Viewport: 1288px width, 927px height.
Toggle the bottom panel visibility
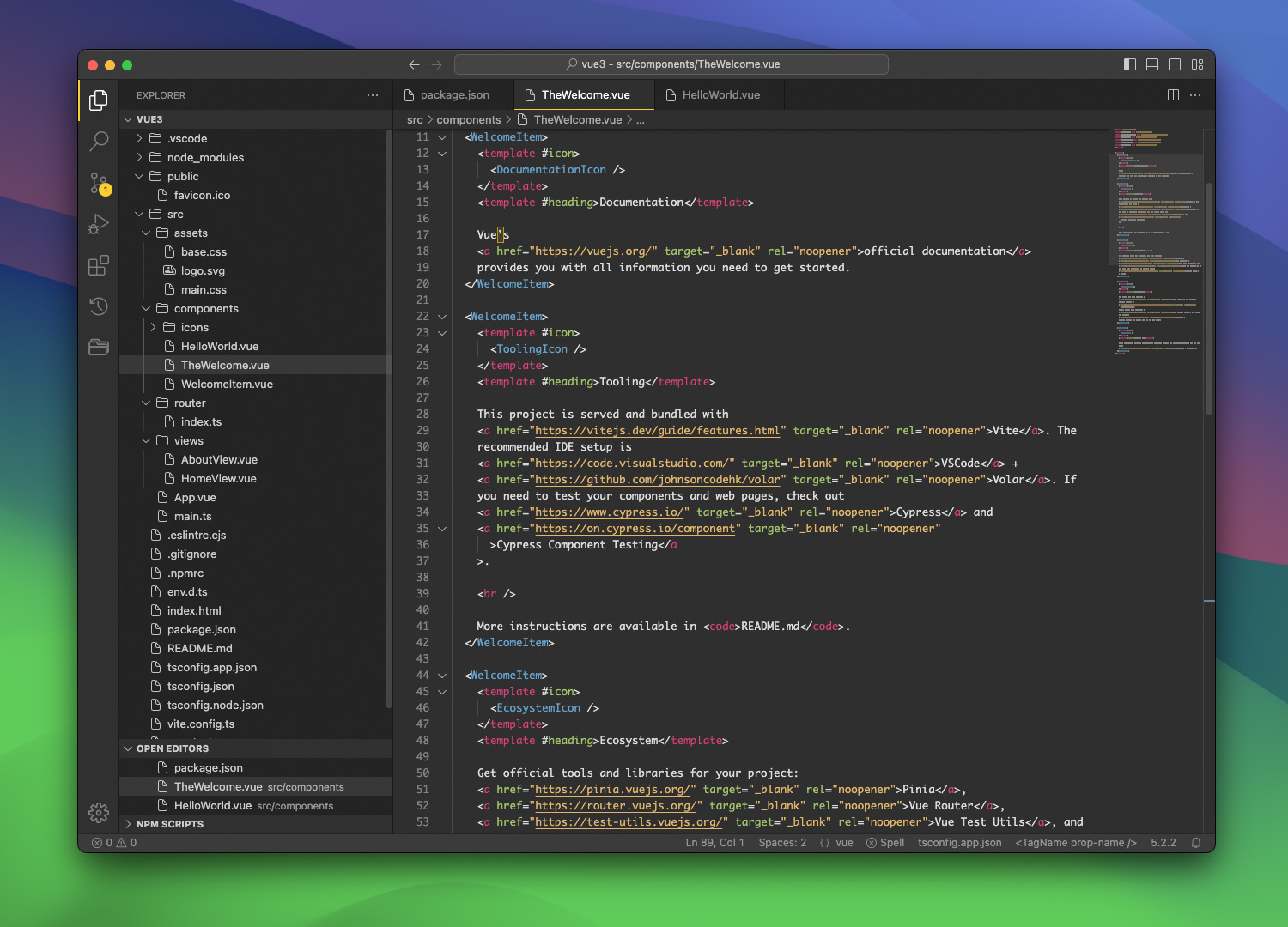[x=1151, y=64]
